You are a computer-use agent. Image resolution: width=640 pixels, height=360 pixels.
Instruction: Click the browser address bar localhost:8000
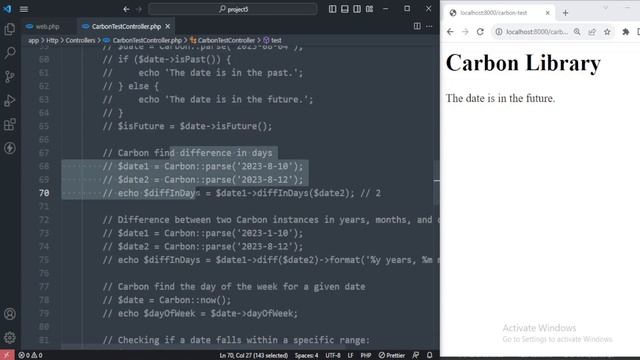pos(537,31)
